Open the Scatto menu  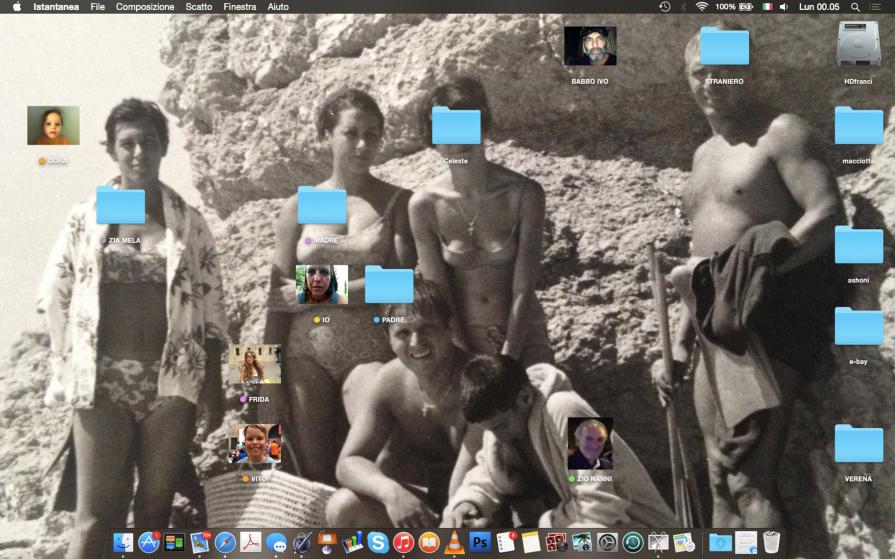click(199, 7)
